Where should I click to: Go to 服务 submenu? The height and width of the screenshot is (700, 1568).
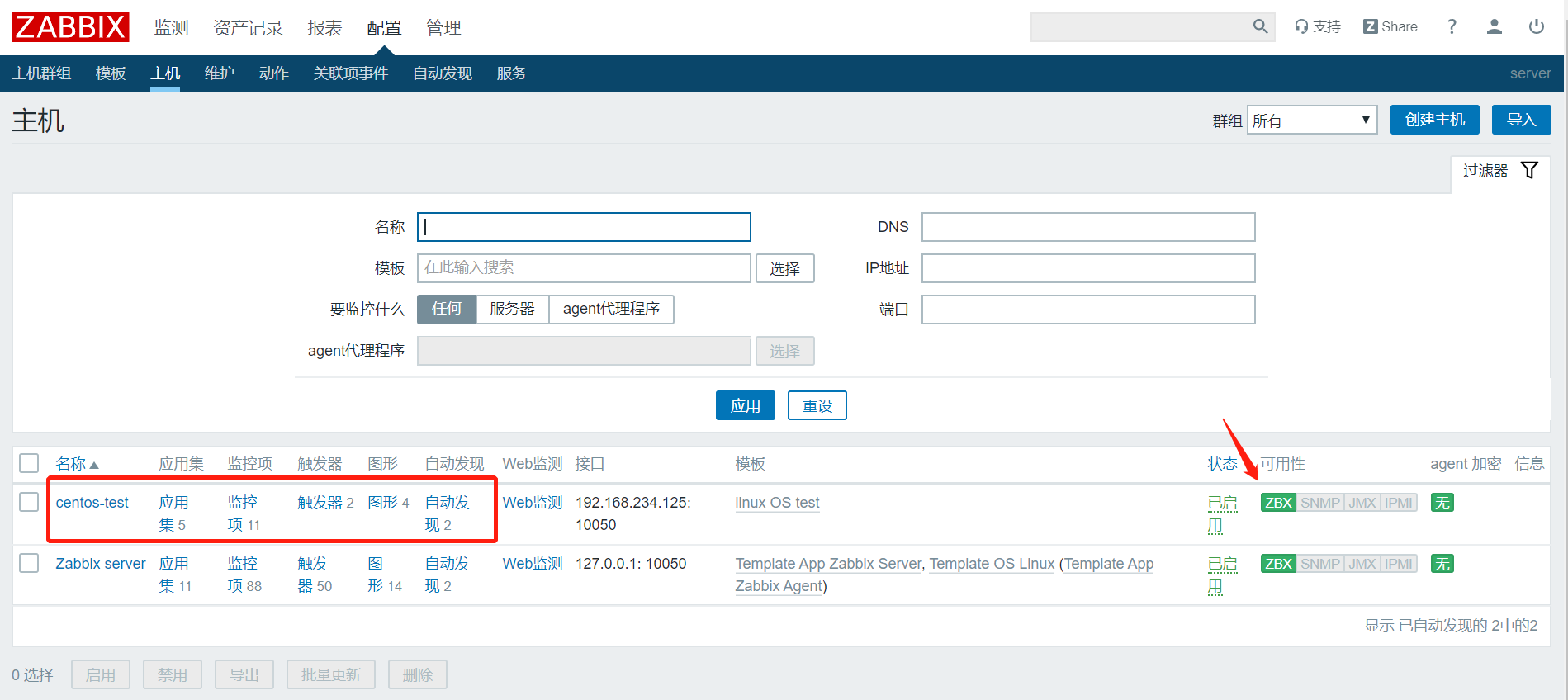click(512, 73)
